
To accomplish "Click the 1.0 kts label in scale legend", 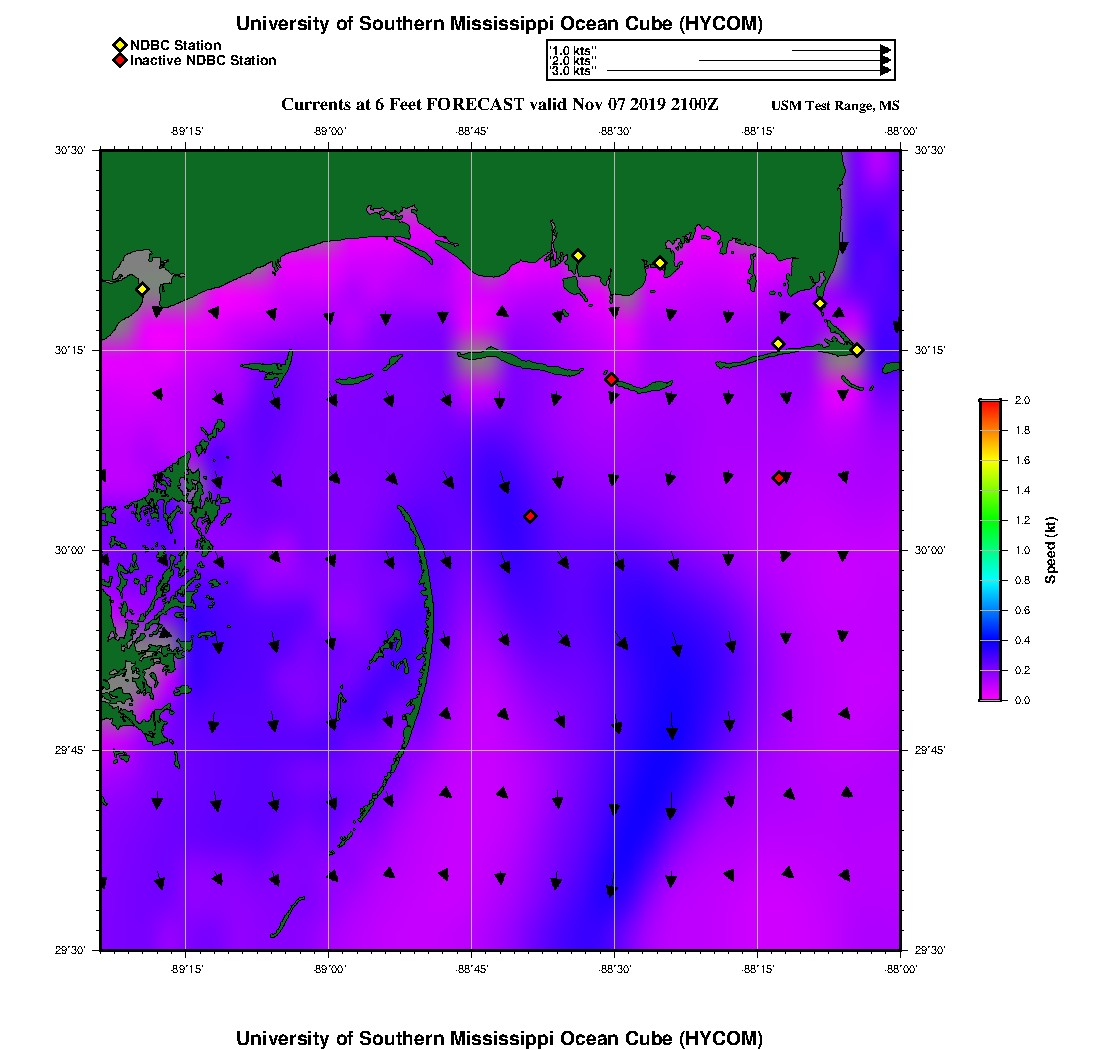I will click(573, 51).
